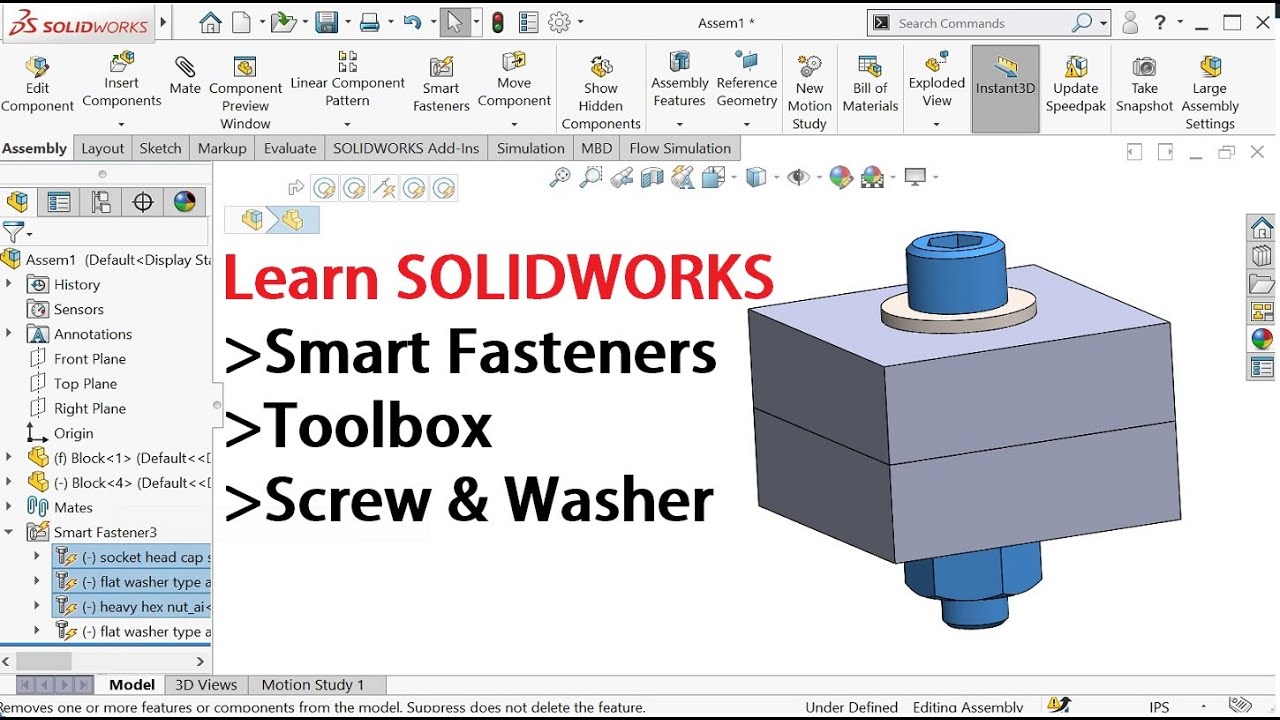The height and width of the screenshot is (720, 1280).
Task: Switch to the Markup tab
Action: (x=222, y=148)
